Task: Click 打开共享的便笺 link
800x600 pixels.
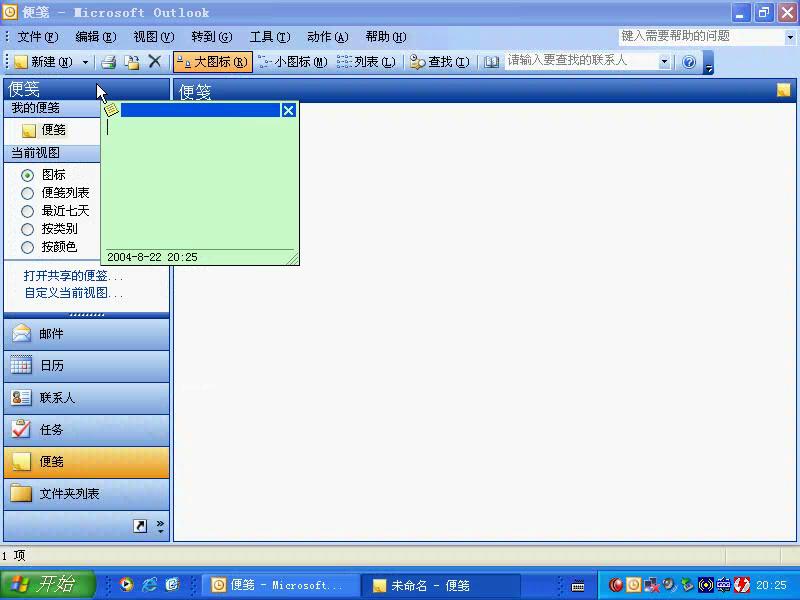Action: coord(73,276)
